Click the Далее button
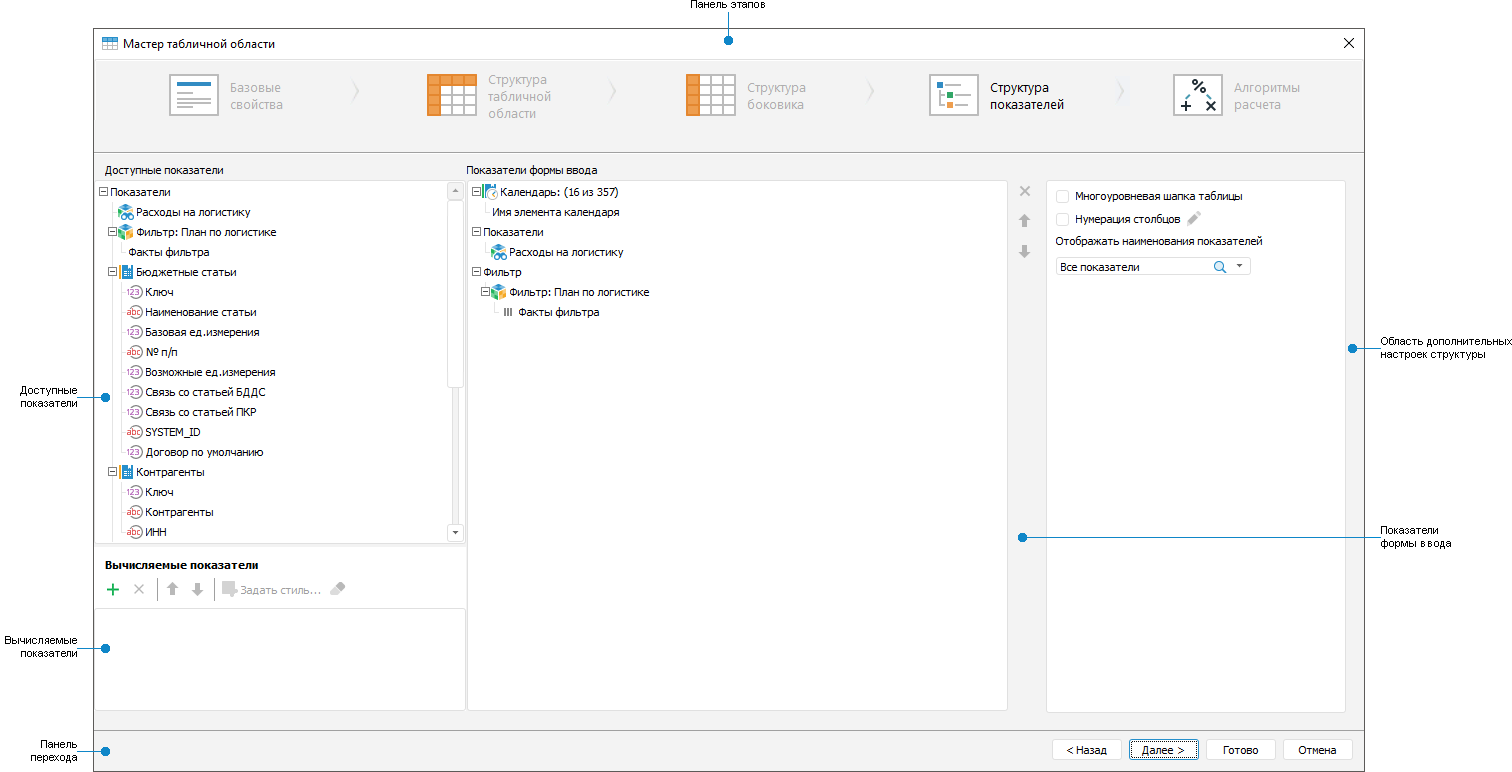 tap(1163, 750)
